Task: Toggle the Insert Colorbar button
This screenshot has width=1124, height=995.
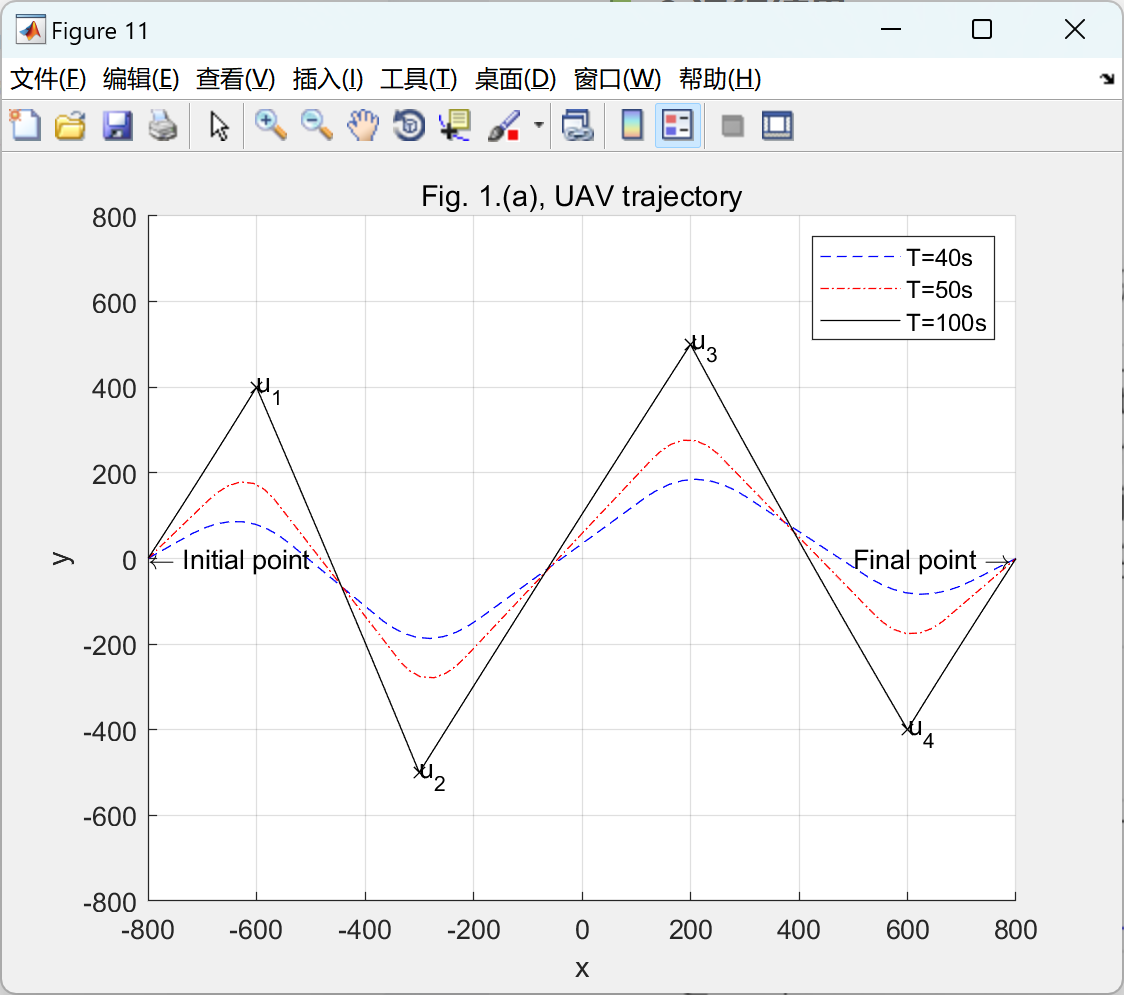Action: tap(632, 125)
